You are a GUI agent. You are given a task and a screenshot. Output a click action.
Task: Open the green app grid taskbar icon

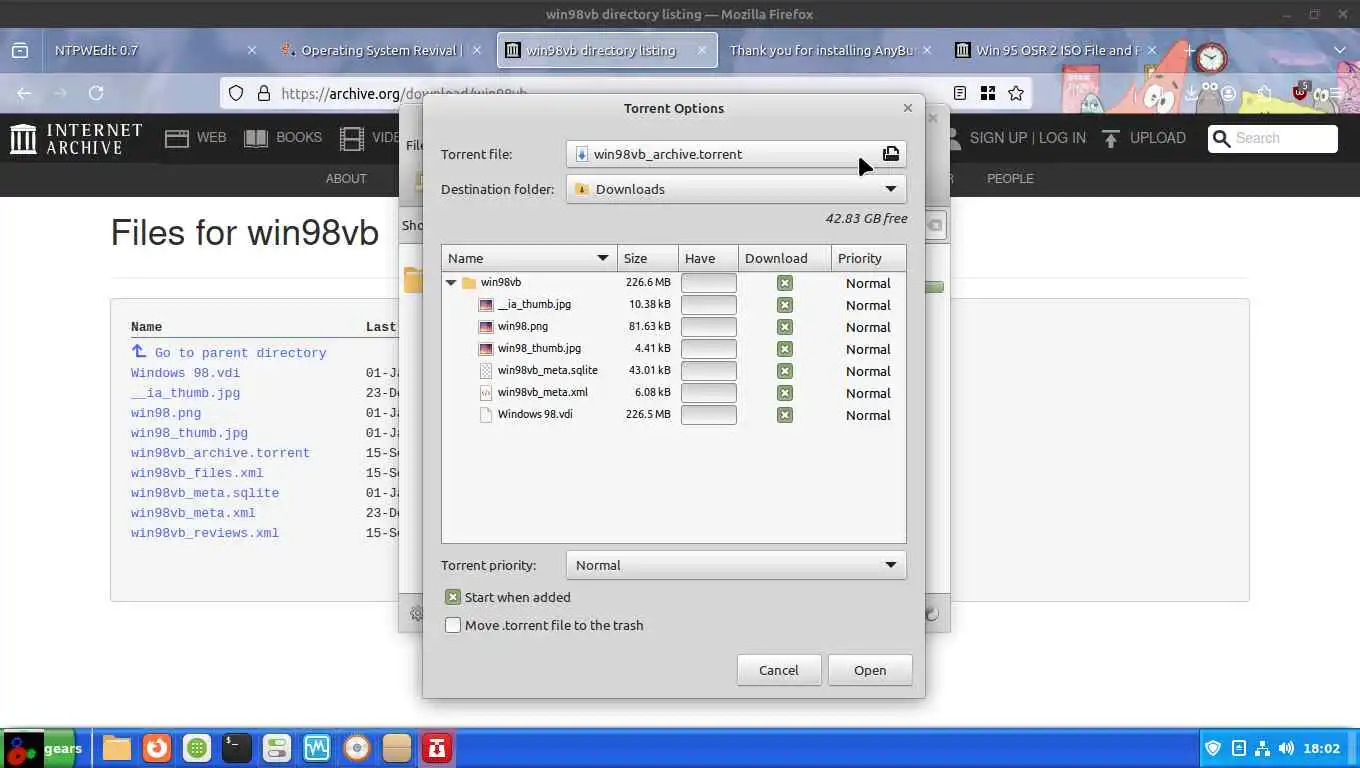197,748
